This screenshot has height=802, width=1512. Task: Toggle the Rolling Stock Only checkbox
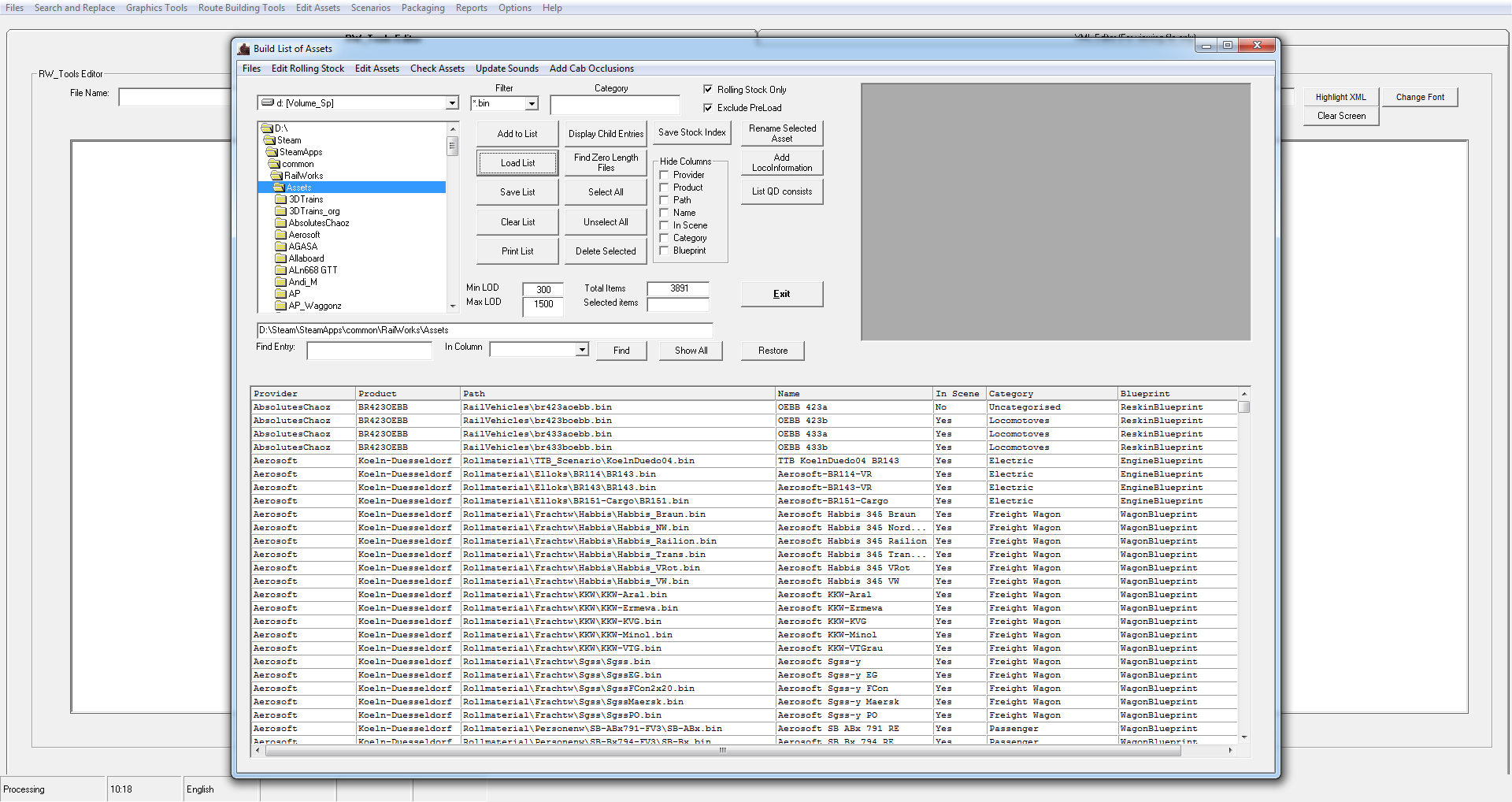pyautogui.click(x=708, y=90)
